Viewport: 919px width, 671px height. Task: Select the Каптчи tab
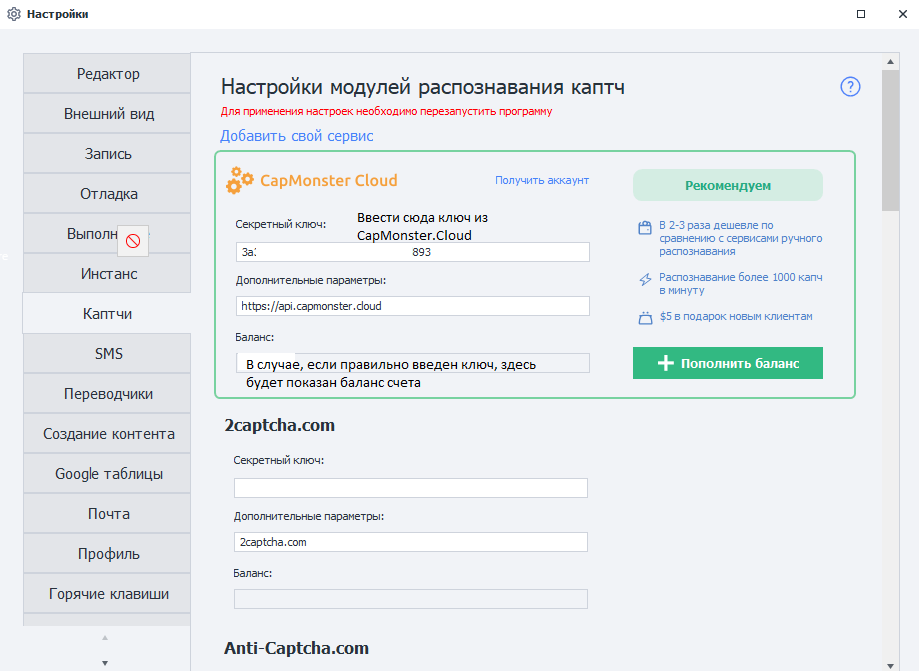pos(107,314)
